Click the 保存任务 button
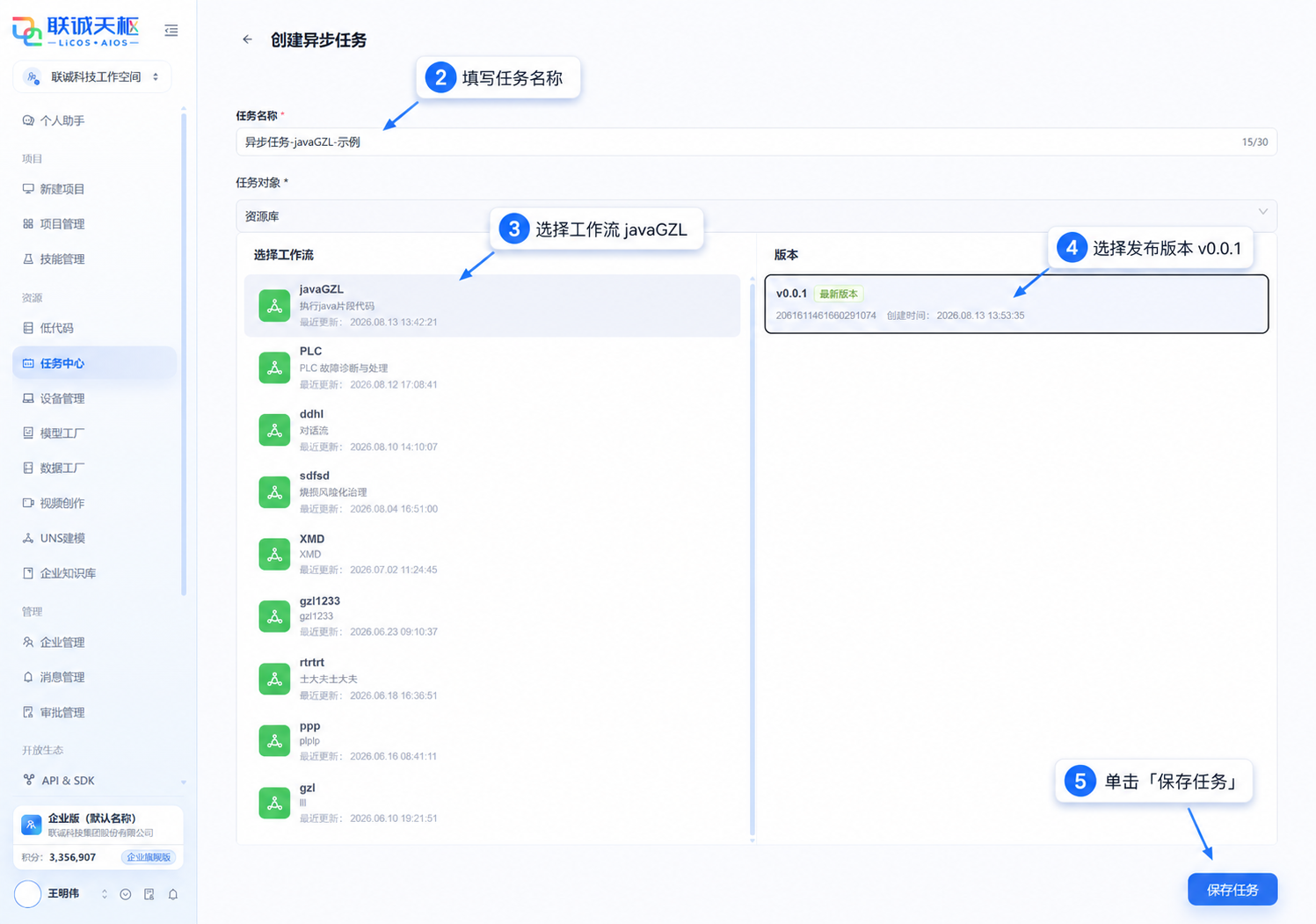Screen dimensions: 1316x924 click(1232, 890)
